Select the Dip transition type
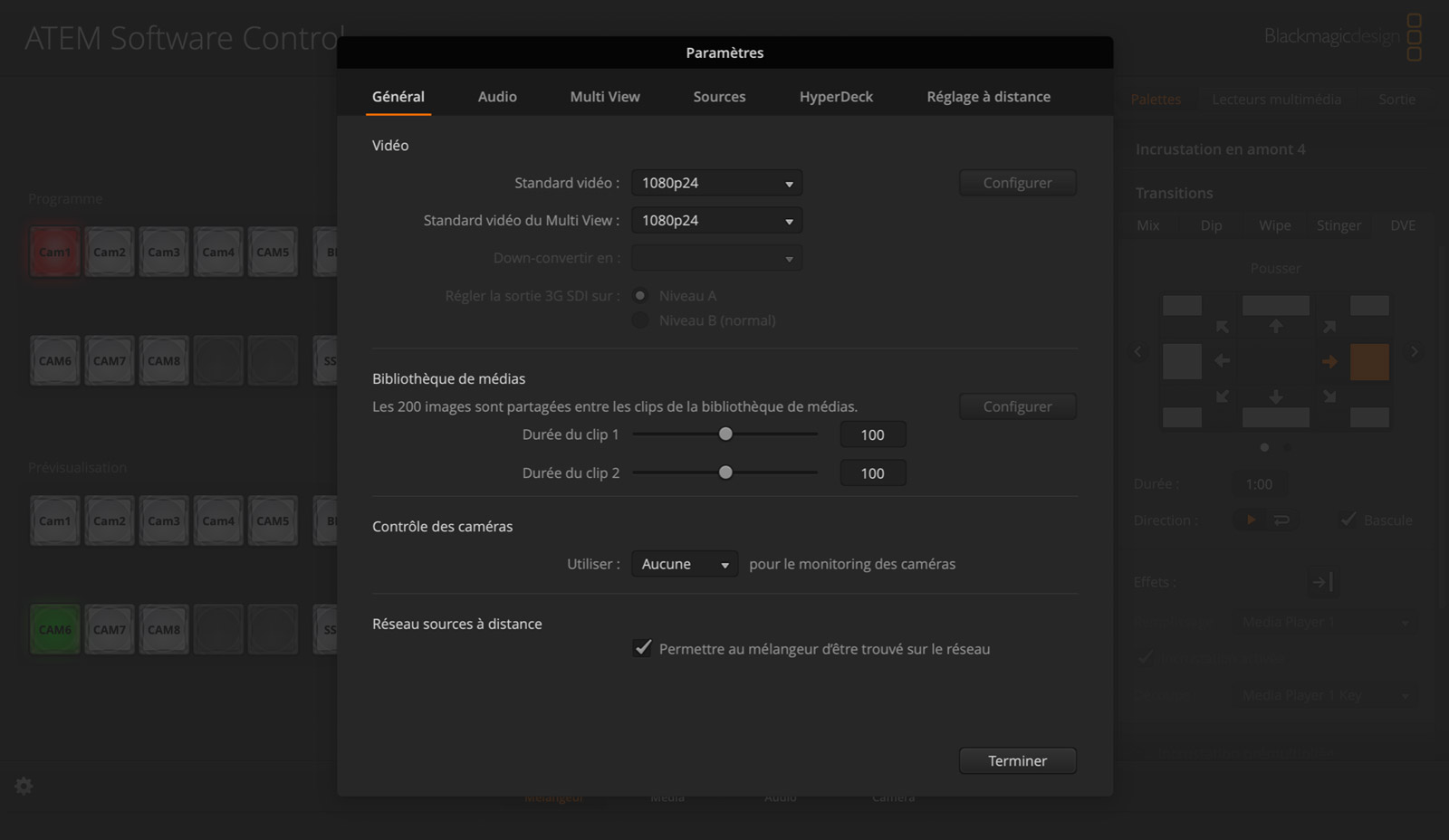The width and height of the screenshot is (1449, 840). point(1212,225)
